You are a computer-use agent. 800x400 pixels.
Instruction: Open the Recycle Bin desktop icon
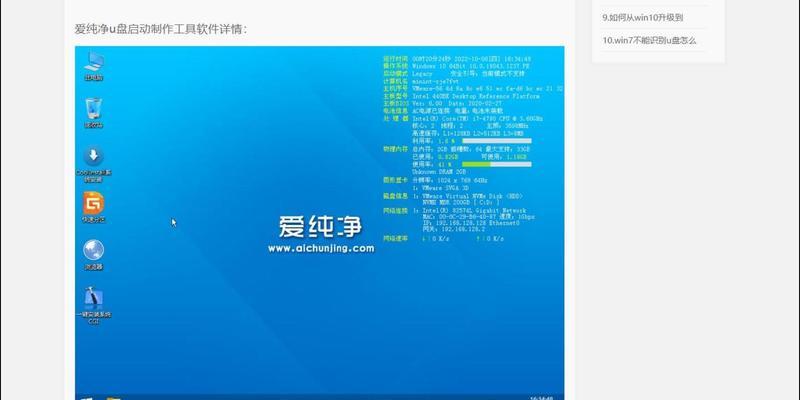(94, 112)
